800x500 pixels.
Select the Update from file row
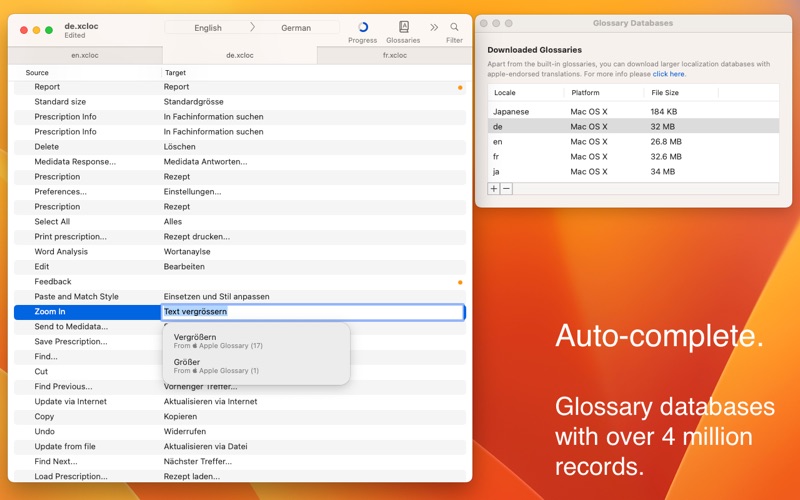point(240,446)
